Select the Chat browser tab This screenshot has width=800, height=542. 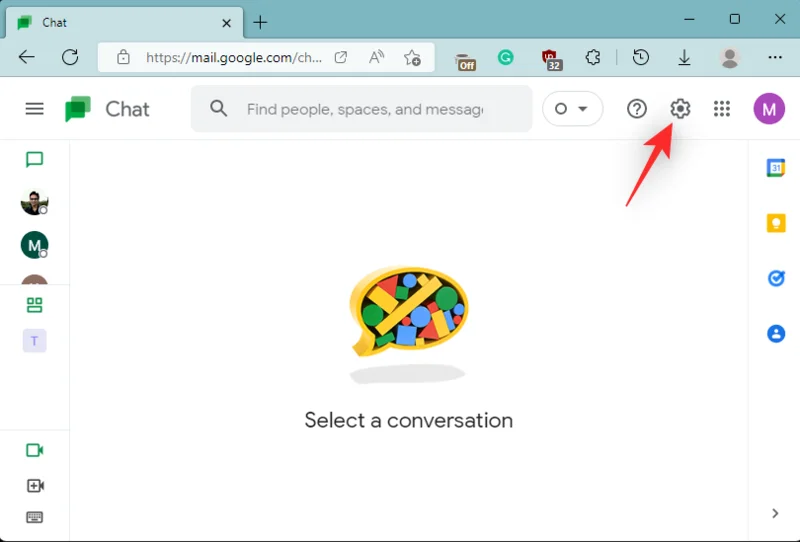124,22
